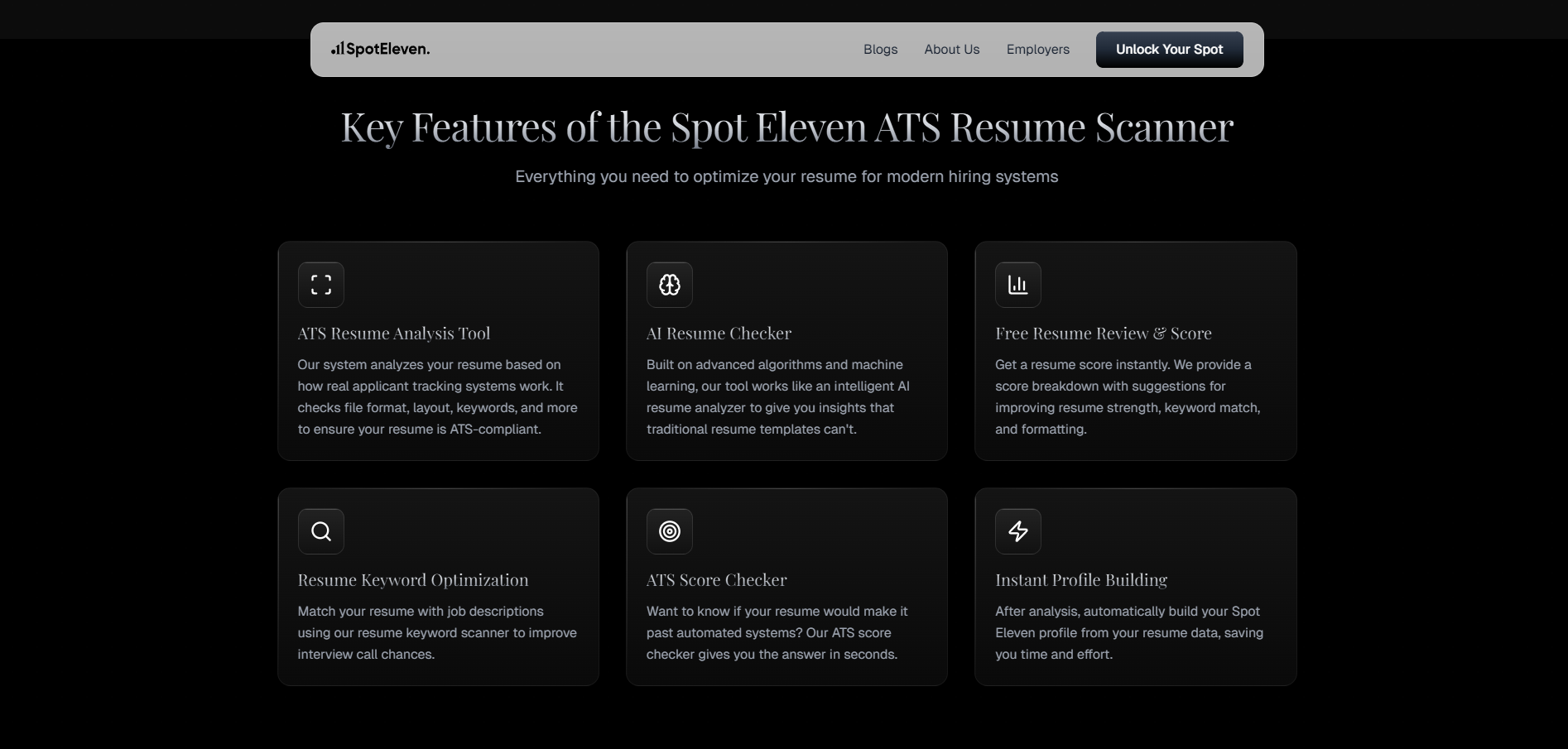Click the bar chart icon on Free Resume Review card
This screenshot has width=1568, height=749.
pos(1017,284)
